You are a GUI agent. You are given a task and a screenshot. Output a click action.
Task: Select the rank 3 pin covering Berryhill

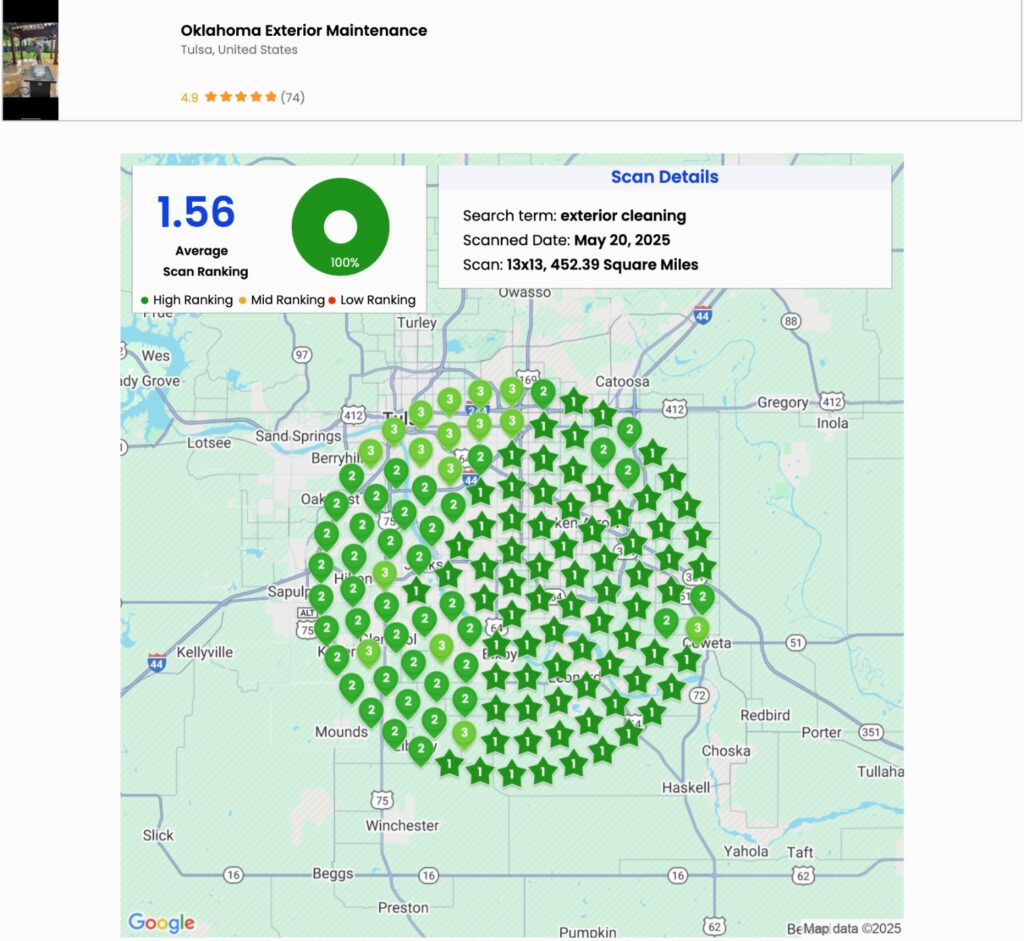coord(371,452)
